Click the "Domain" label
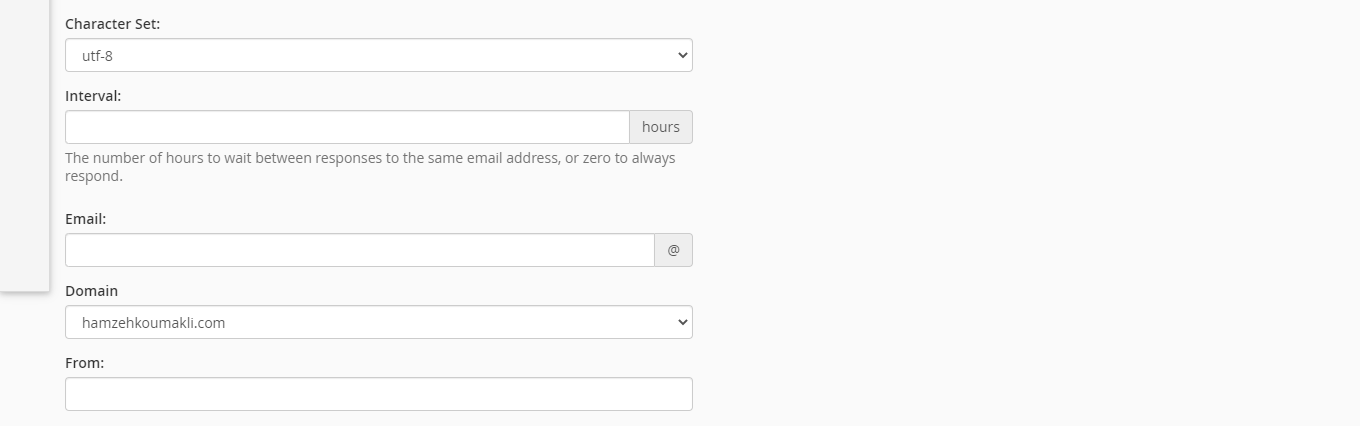Viewport: 1360px width, 426px height. tap(91, 291)
